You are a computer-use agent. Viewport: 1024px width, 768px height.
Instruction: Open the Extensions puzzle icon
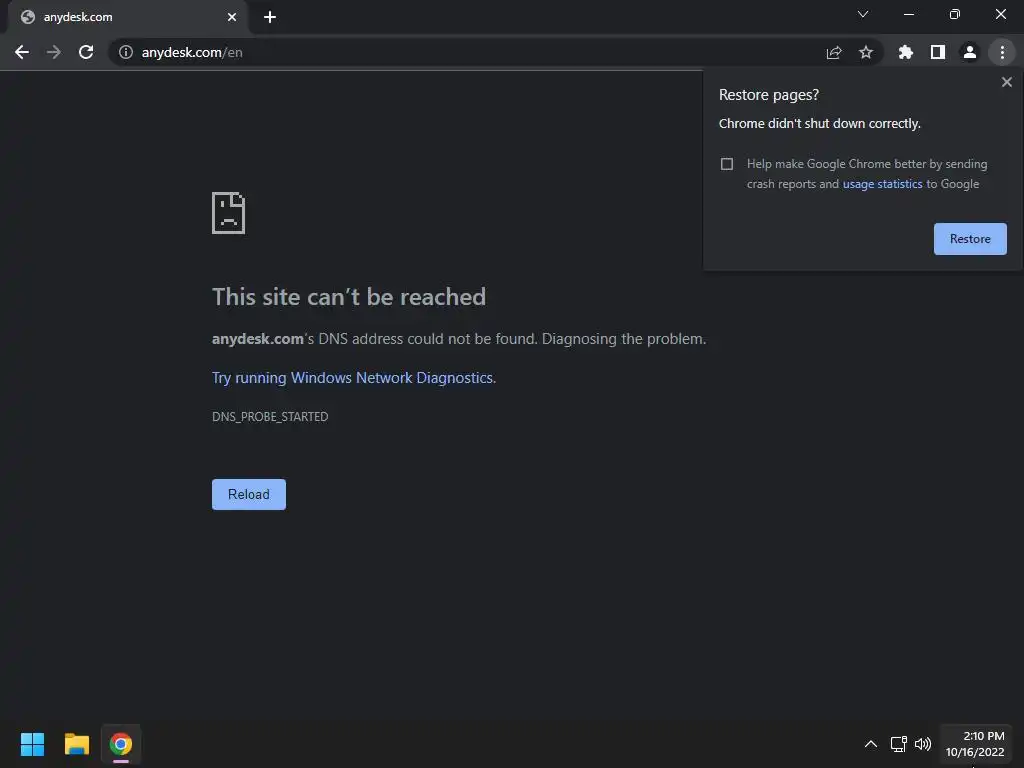point(906,52)
